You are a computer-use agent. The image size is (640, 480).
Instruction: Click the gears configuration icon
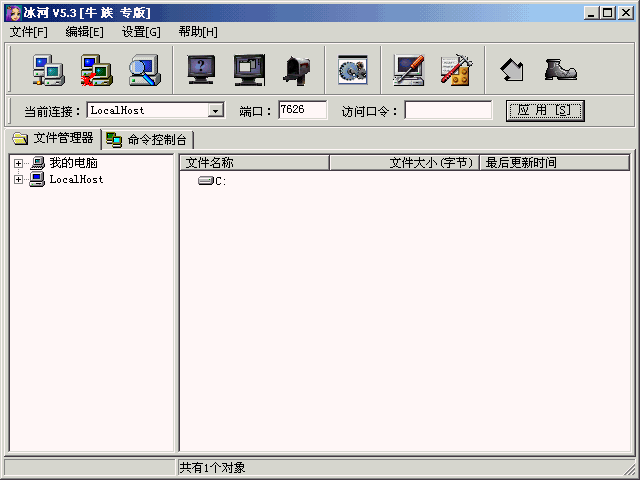click(x=353, y=69)
